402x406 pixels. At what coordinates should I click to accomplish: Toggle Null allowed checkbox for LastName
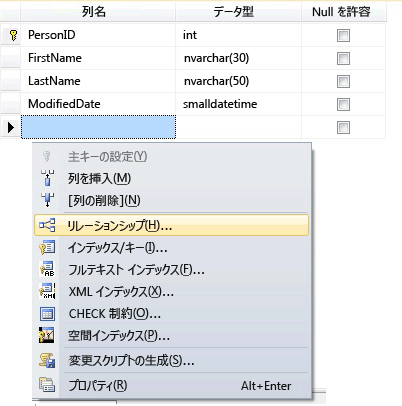tap(343, 81)
